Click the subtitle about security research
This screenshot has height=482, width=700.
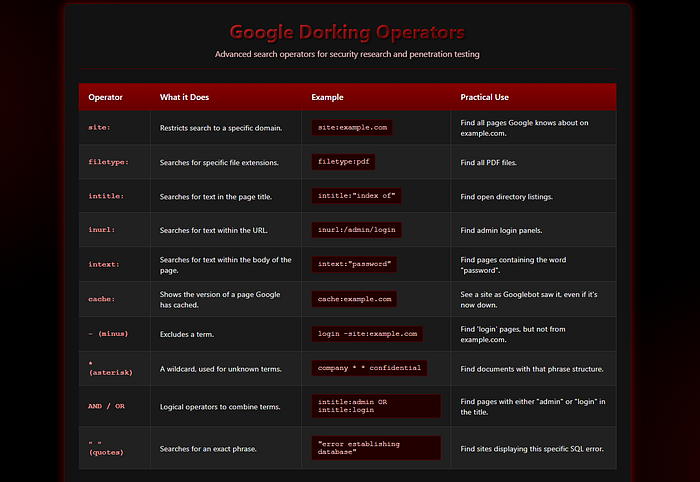click(347, 54)
